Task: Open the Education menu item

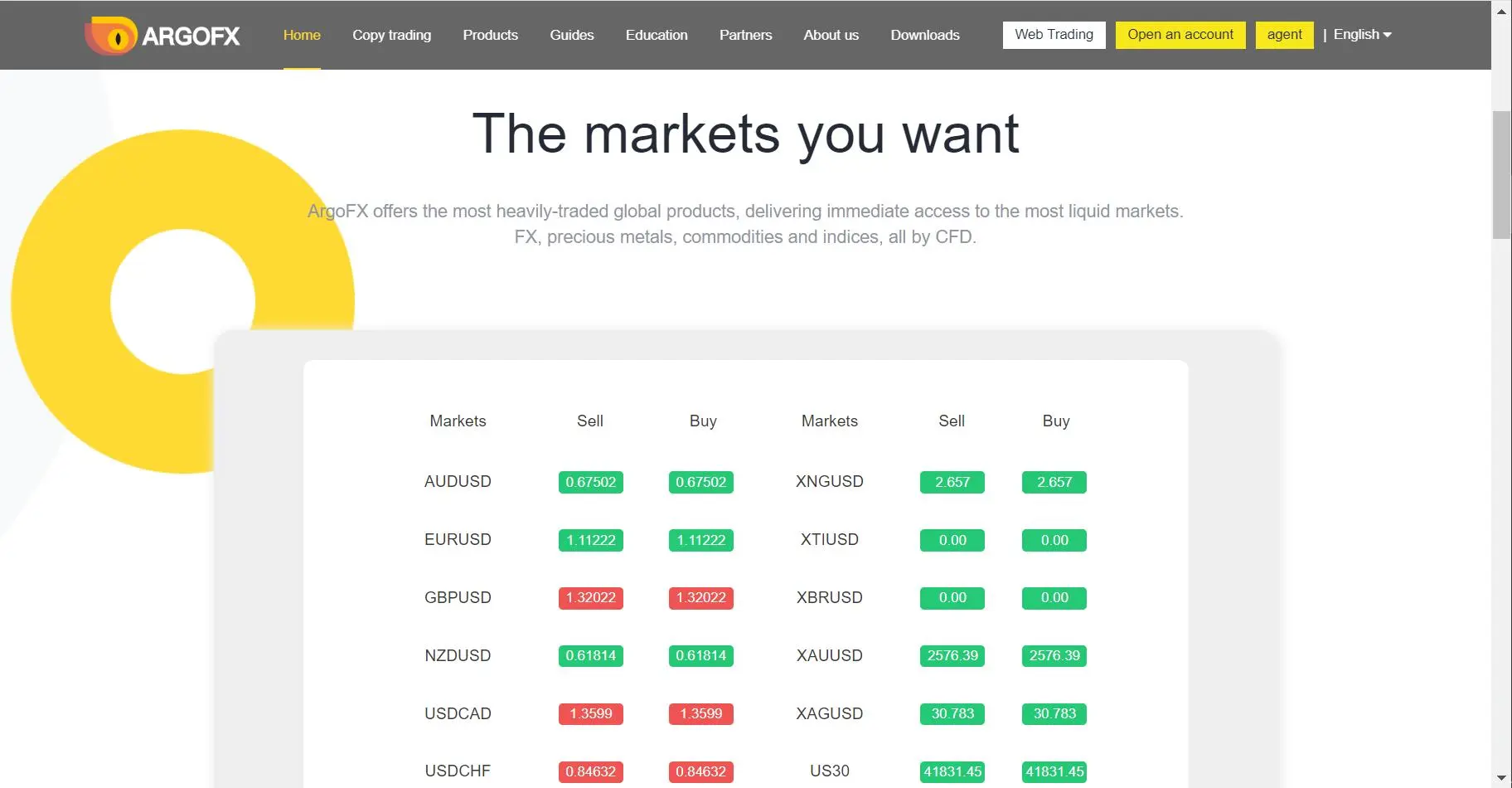Action: 657,35
